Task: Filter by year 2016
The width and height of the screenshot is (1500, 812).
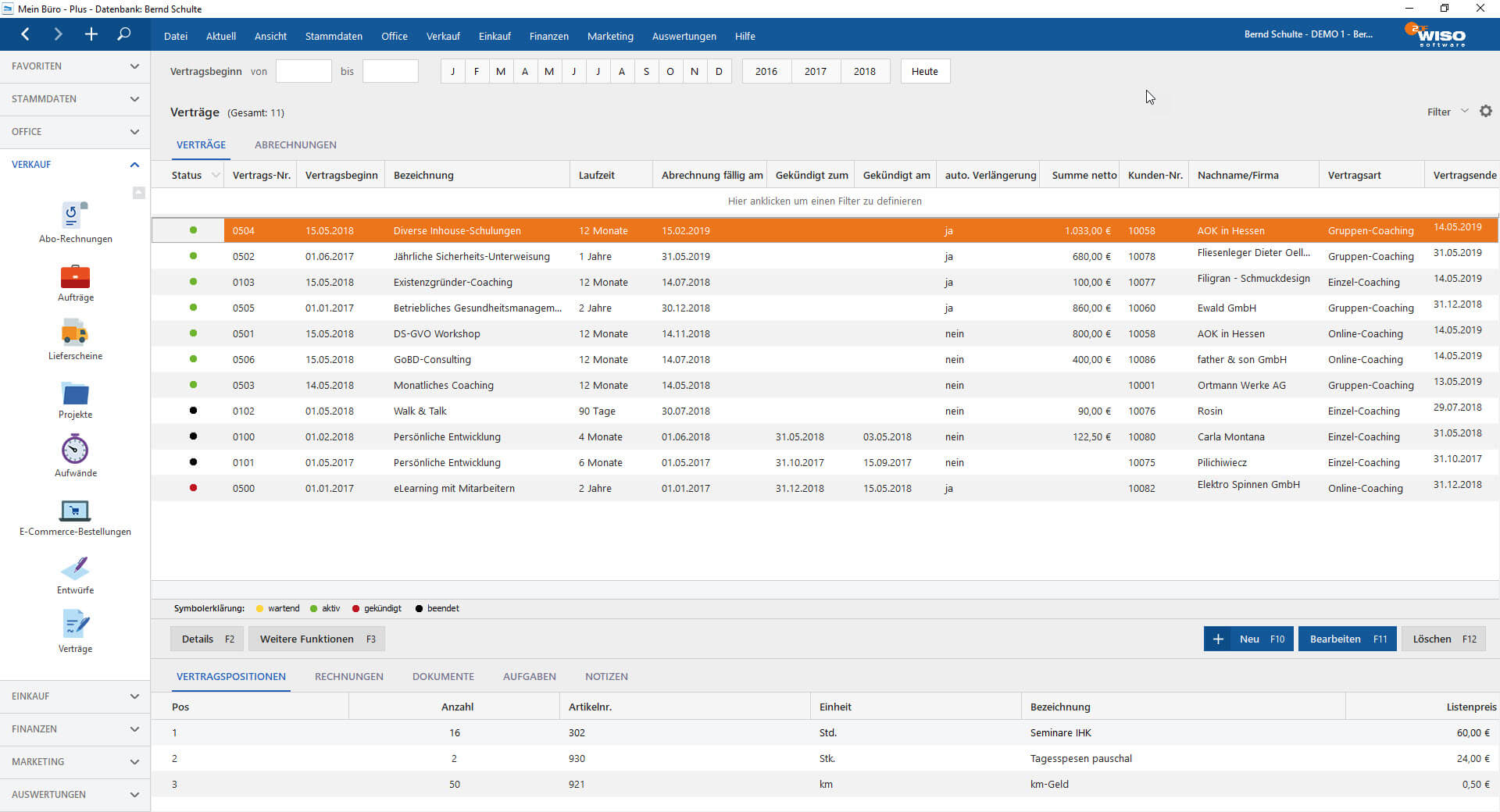Action: tap(766, 71)
